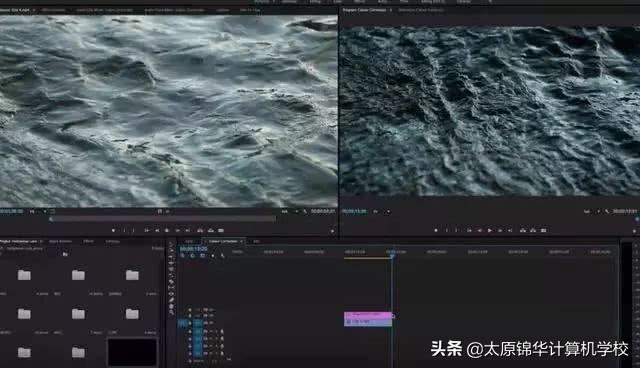Toggle Linked Selection in timeline header

coord(202,255)
